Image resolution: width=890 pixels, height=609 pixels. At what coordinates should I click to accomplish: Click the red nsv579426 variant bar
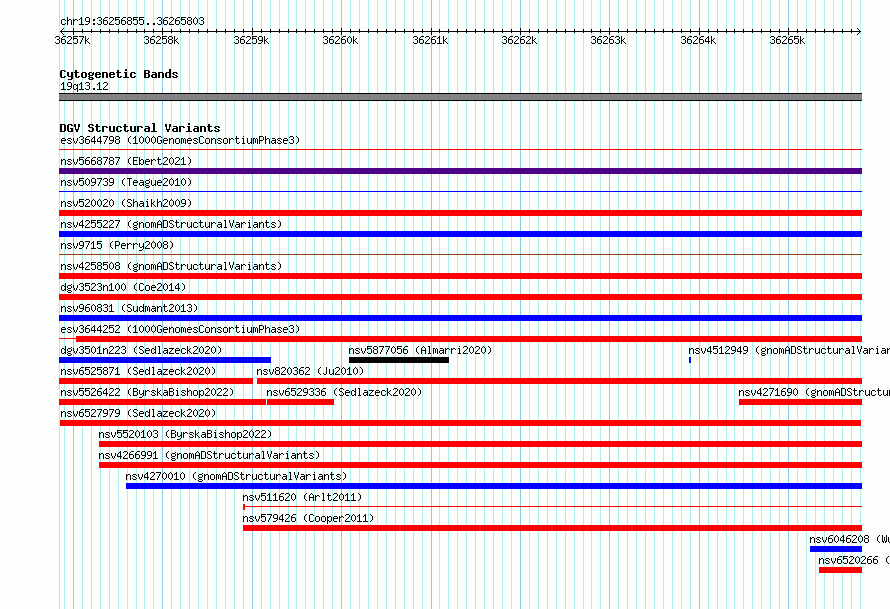(552, 528)
